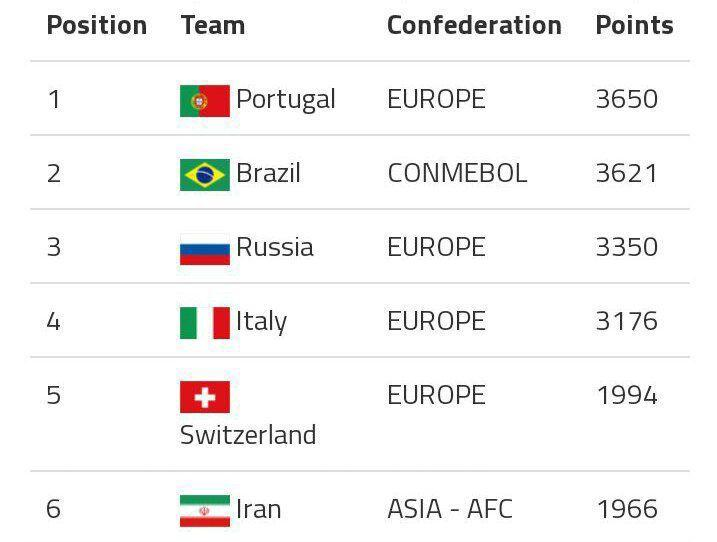
Task: Select the Points column header
Action: click(634, 26)
